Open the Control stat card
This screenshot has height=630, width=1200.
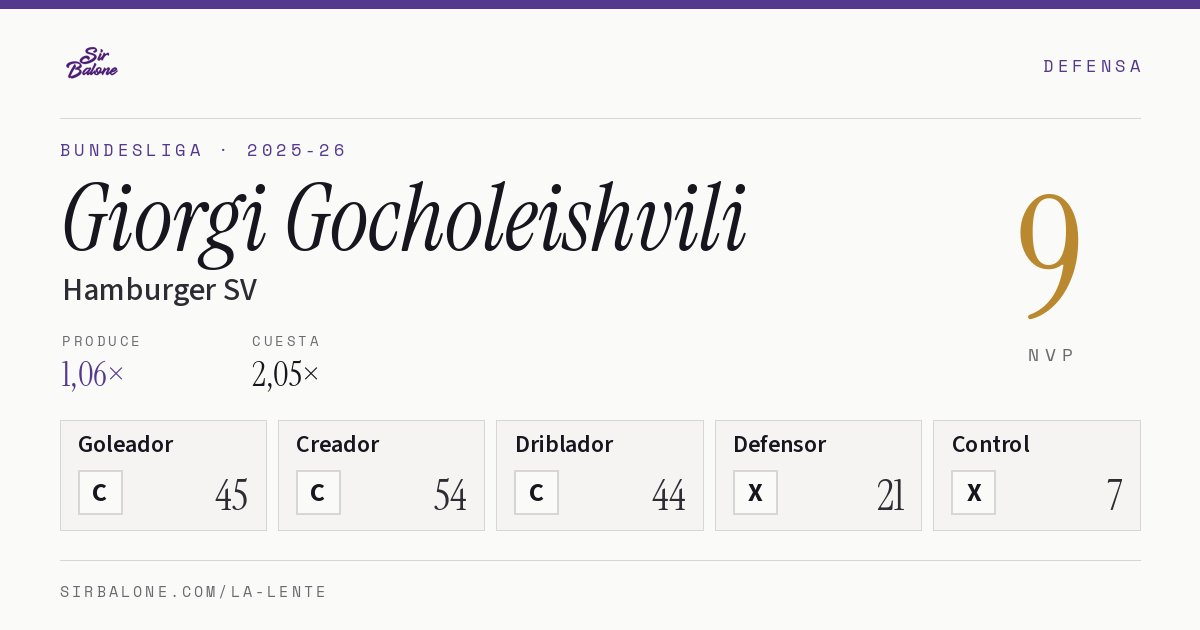point(1036,475)
